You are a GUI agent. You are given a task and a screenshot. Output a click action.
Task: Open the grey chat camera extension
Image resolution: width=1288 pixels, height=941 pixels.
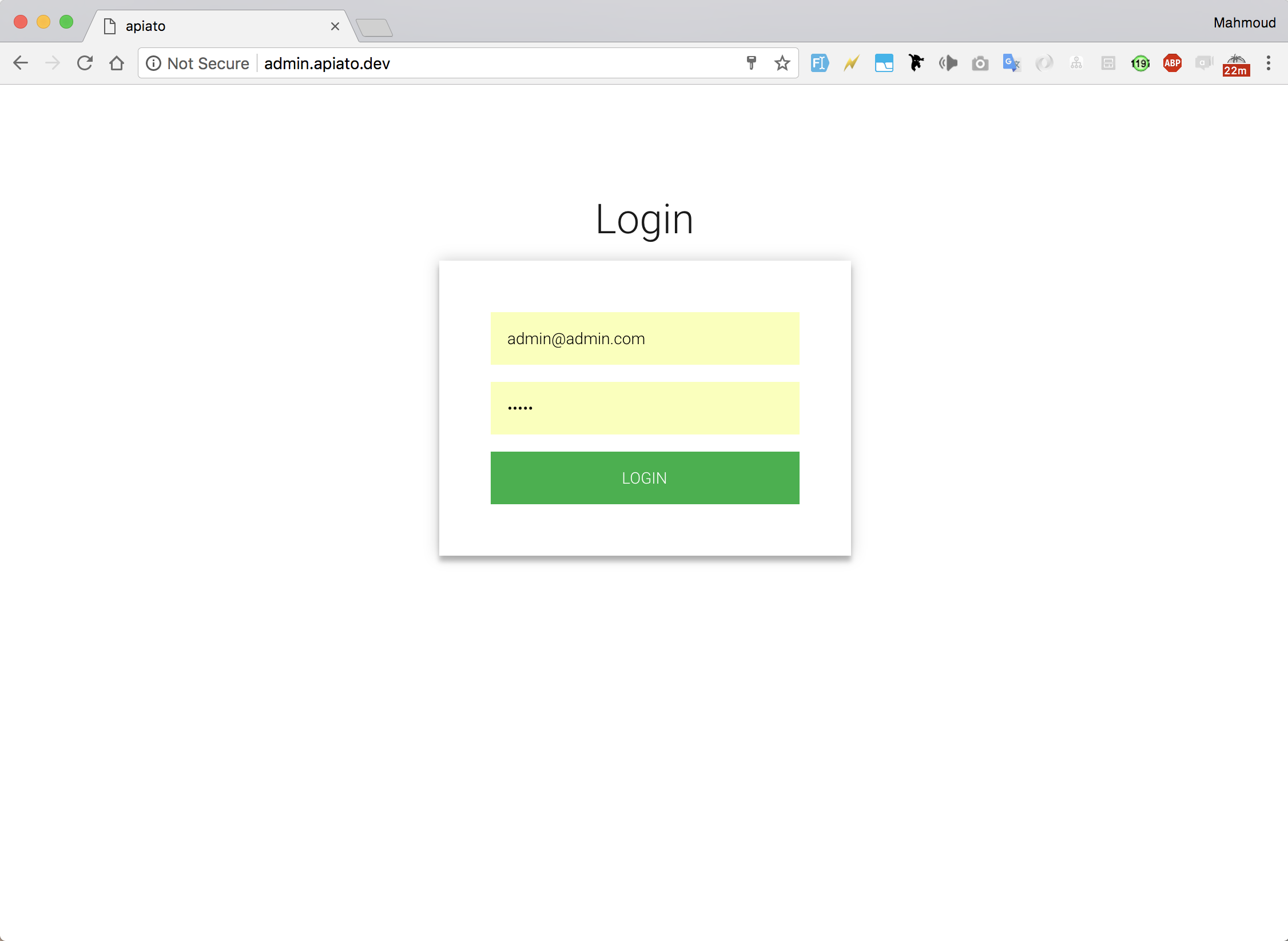click(1204, 63)
